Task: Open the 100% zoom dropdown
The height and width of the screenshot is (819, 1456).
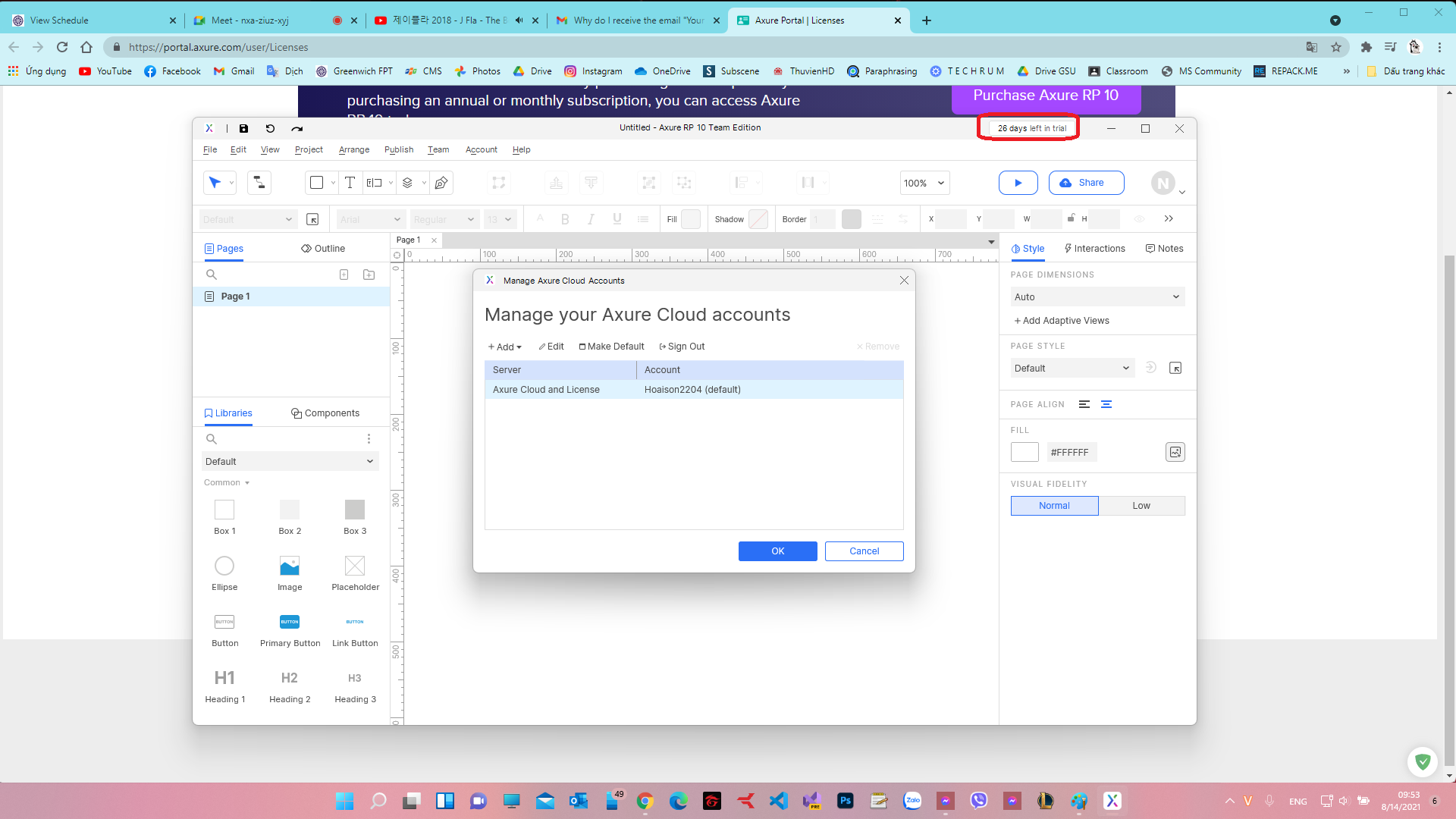Action: pos(924,183)
